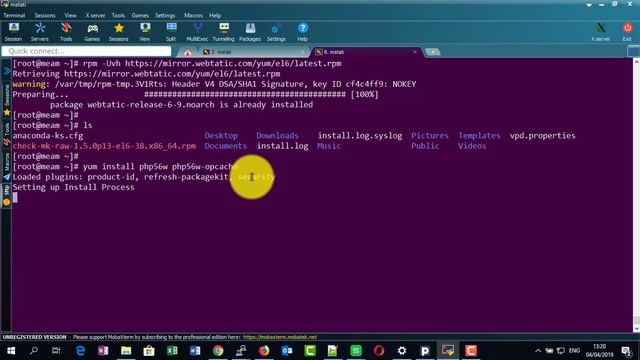Click 'Setting up Install Process' line
Screen dimensions: 640x360
tap(73, 187)
